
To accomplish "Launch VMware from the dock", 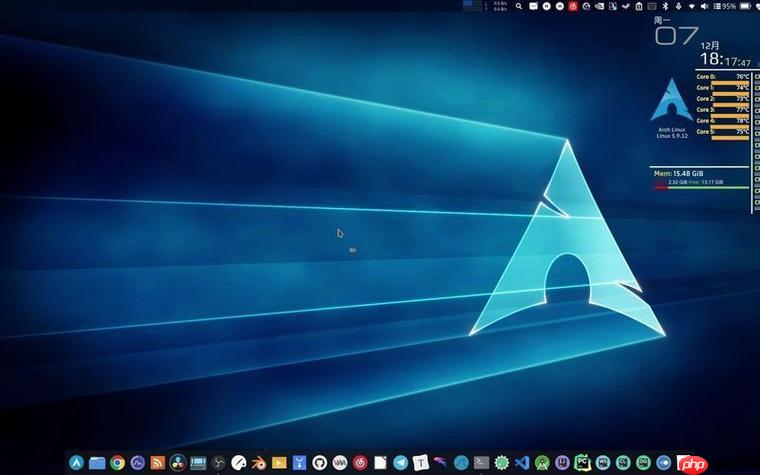I will [340, 463].
